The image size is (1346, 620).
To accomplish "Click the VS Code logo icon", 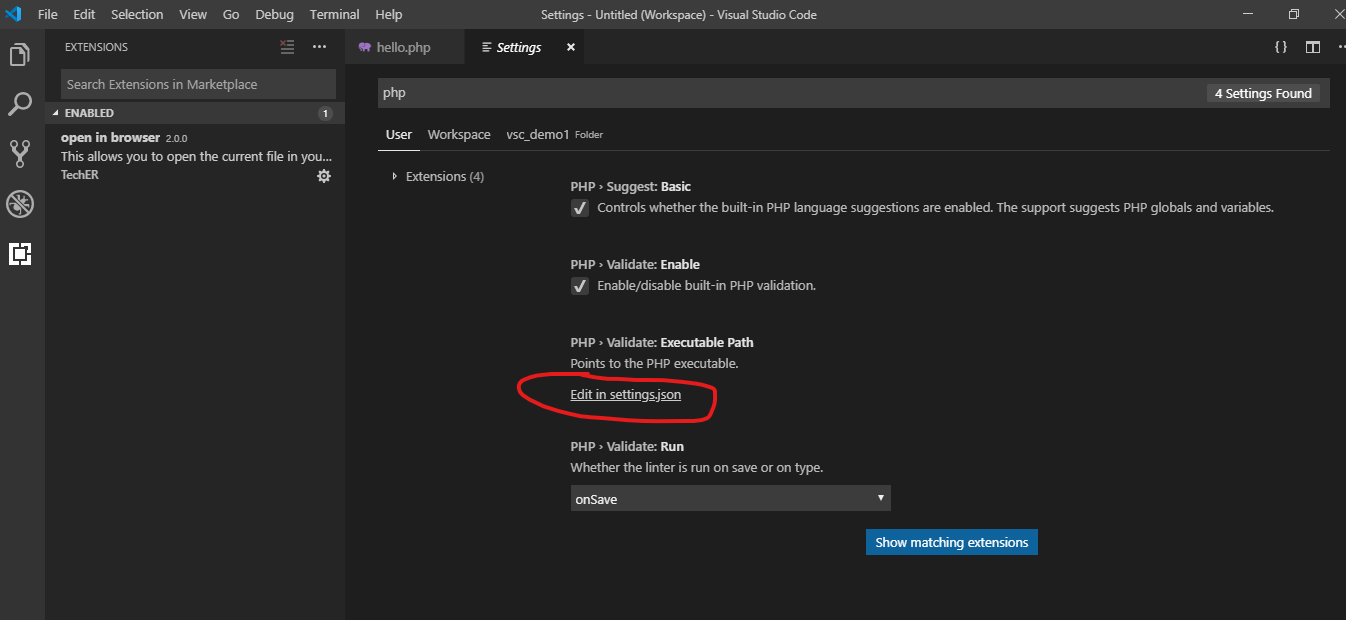I will (x=14, y=14).
